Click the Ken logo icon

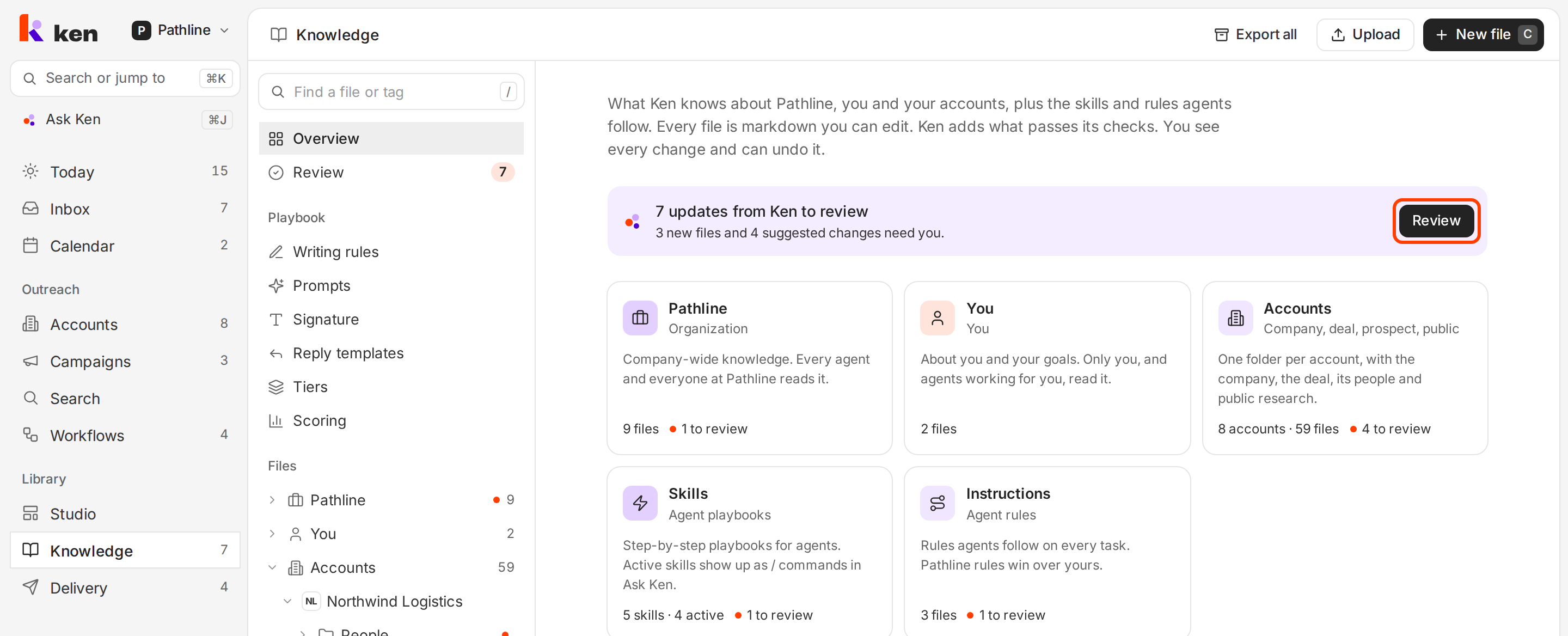pyautogui.click(x=31, y=28)
